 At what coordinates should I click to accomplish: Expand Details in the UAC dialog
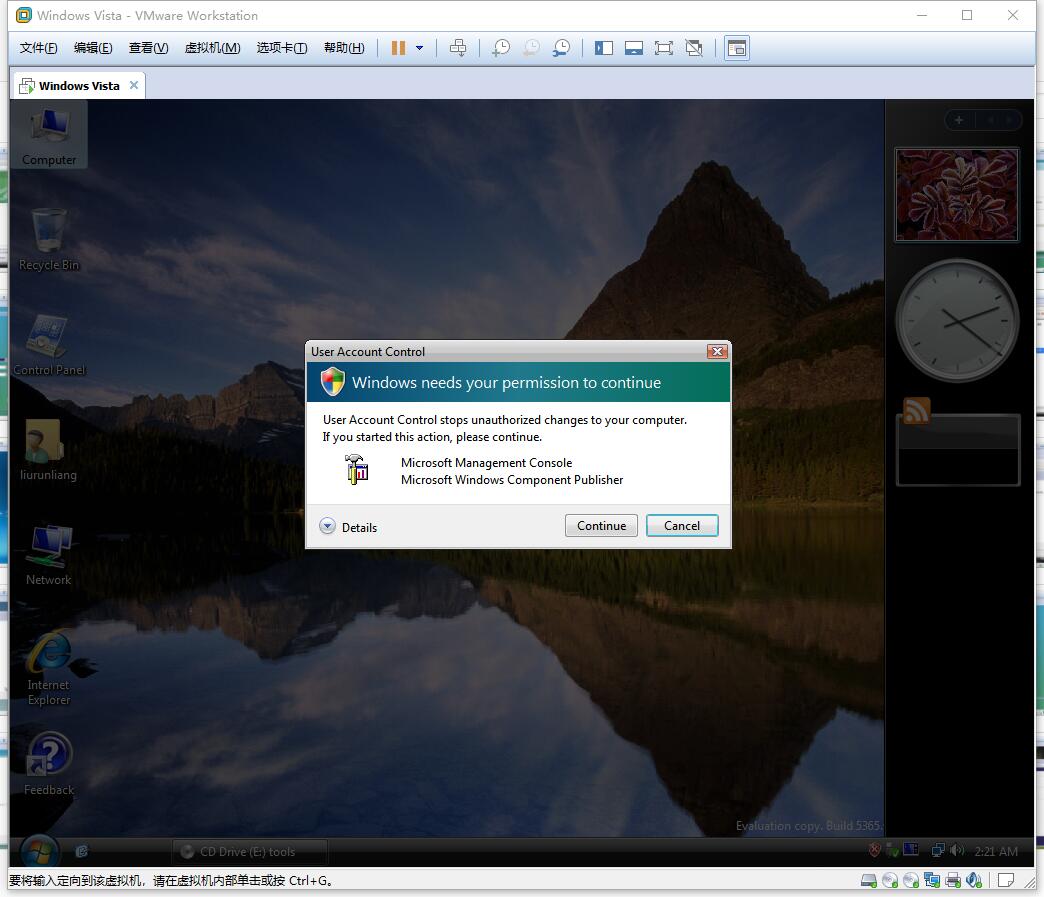tap(348, 527)
